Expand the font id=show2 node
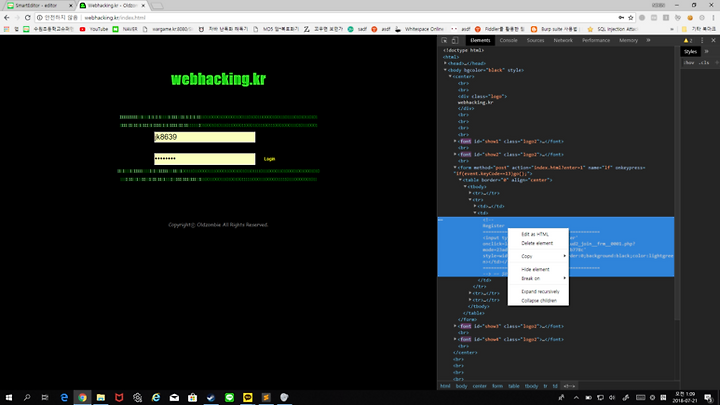This screenshot has width=720, height=405. tap(455, 154)
